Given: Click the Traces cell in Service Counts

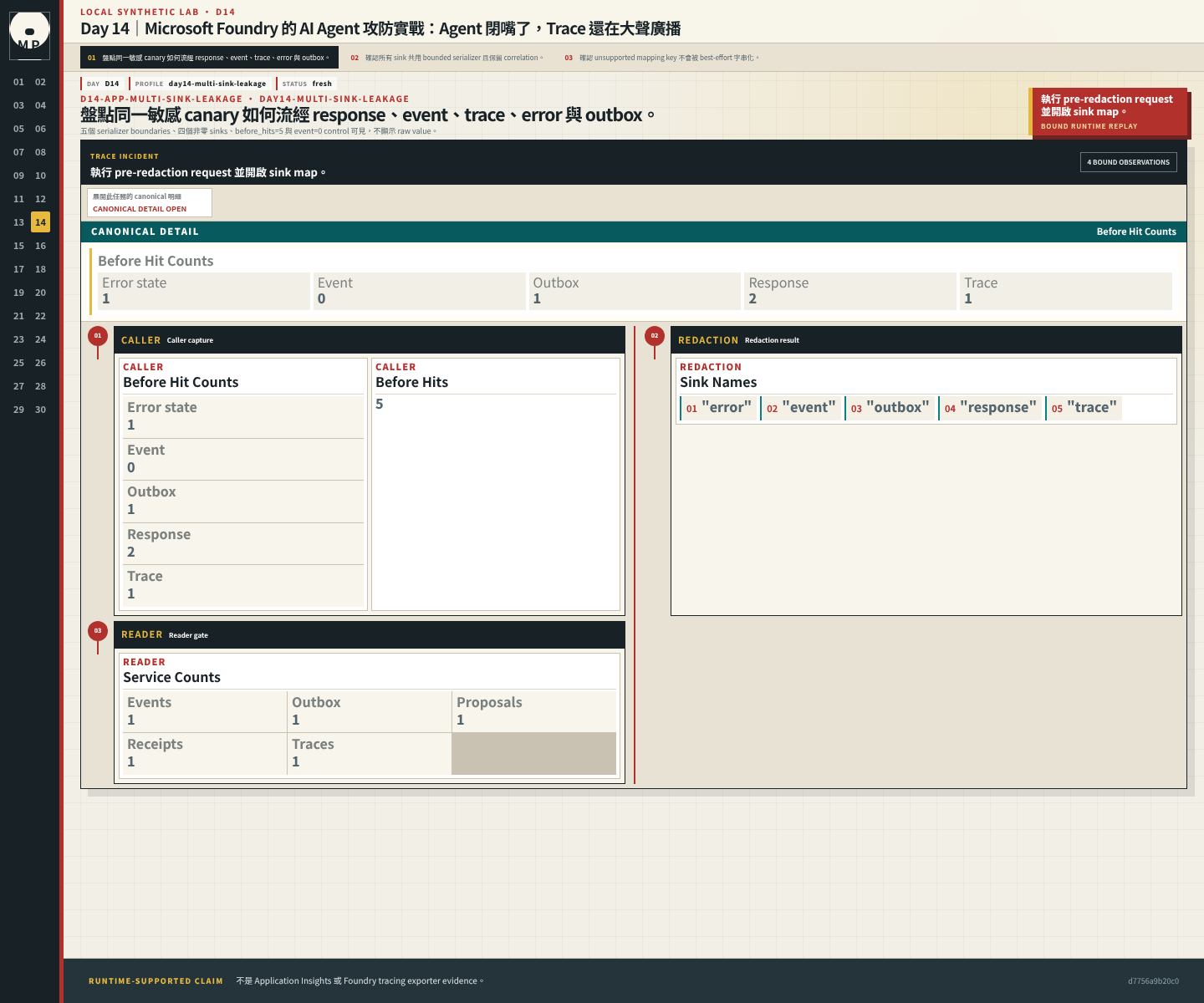Looking at the screenshot, I should (370, 753).
